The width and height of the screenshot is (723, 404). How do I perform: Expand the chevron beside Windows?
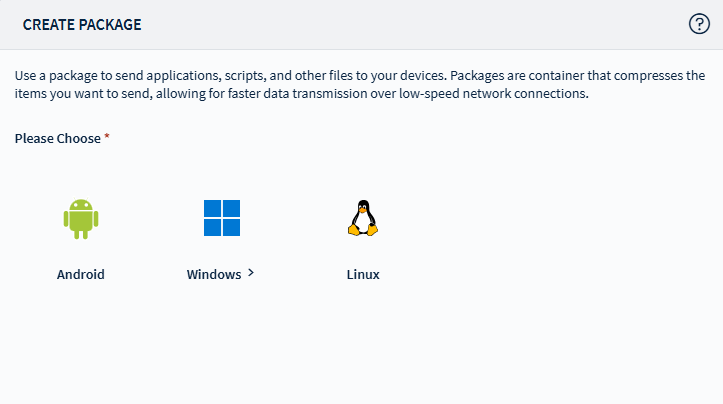pos(250,273)
